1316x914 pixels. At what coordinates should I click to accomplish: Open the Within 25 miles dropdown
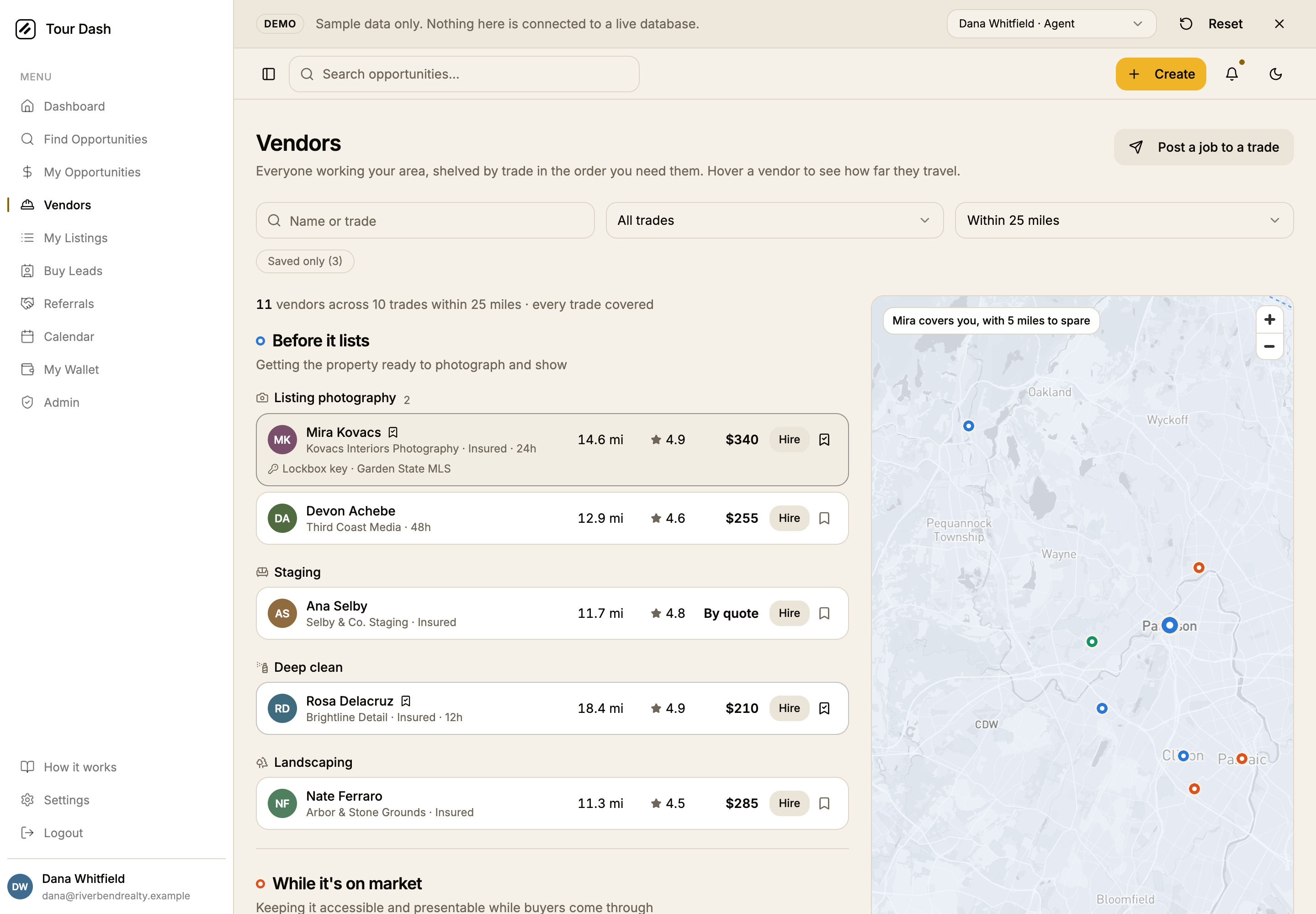[x=1124, y=220]
